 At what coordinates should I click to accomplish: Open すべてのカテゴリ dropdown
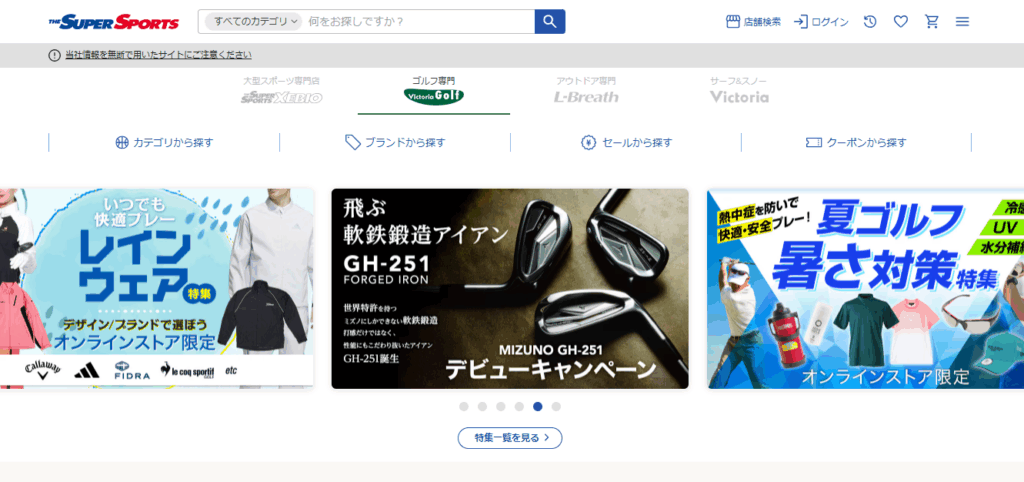(253, 22)
